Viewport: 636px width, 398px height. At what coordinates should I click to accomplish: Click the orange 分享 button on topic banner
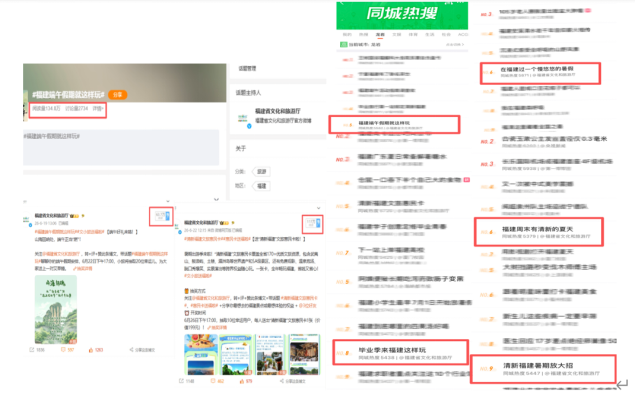tap(118, 95)
